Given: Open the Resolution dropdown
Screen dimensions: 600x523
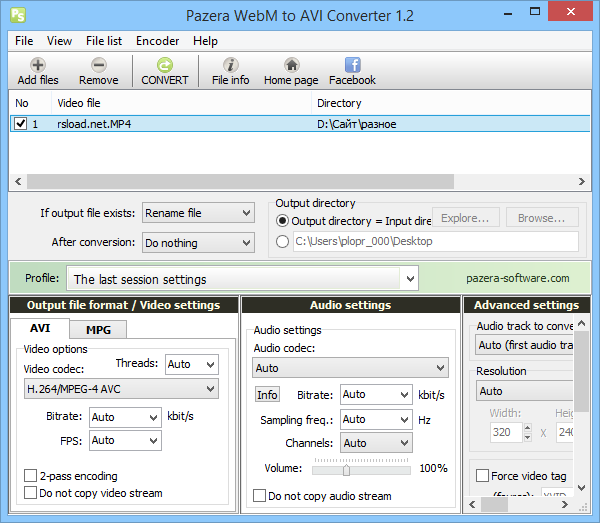Looking at the screenshot, I should (x=524, y=391).
